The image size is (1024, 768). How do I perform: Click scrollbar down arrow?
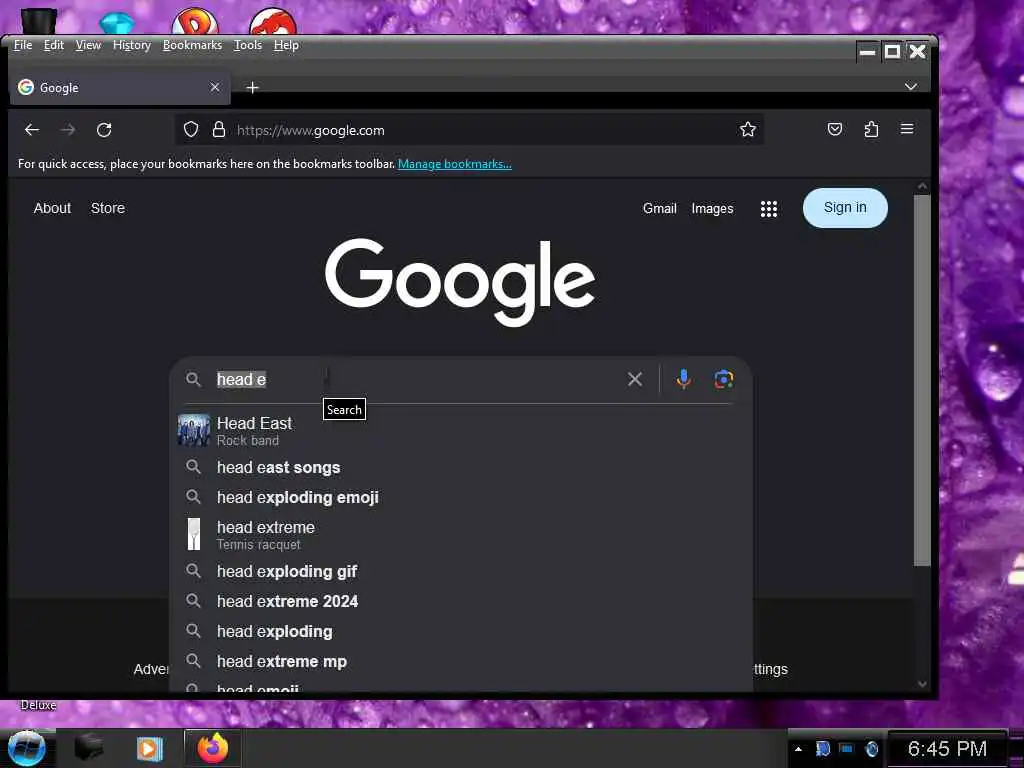click(922, 684)
